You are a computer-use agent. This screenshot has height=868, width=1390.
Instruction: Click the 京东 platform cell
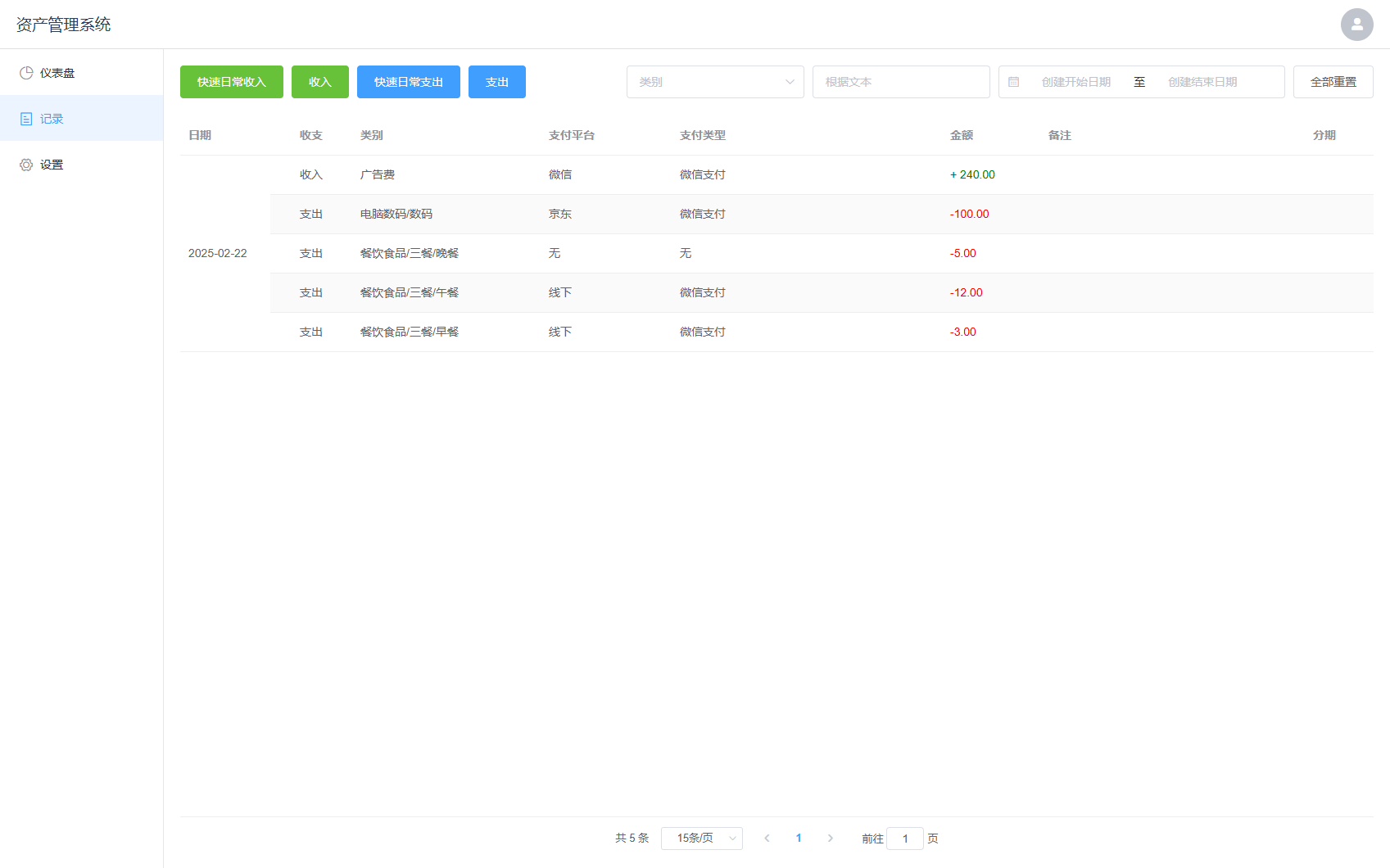click(560, 214)
